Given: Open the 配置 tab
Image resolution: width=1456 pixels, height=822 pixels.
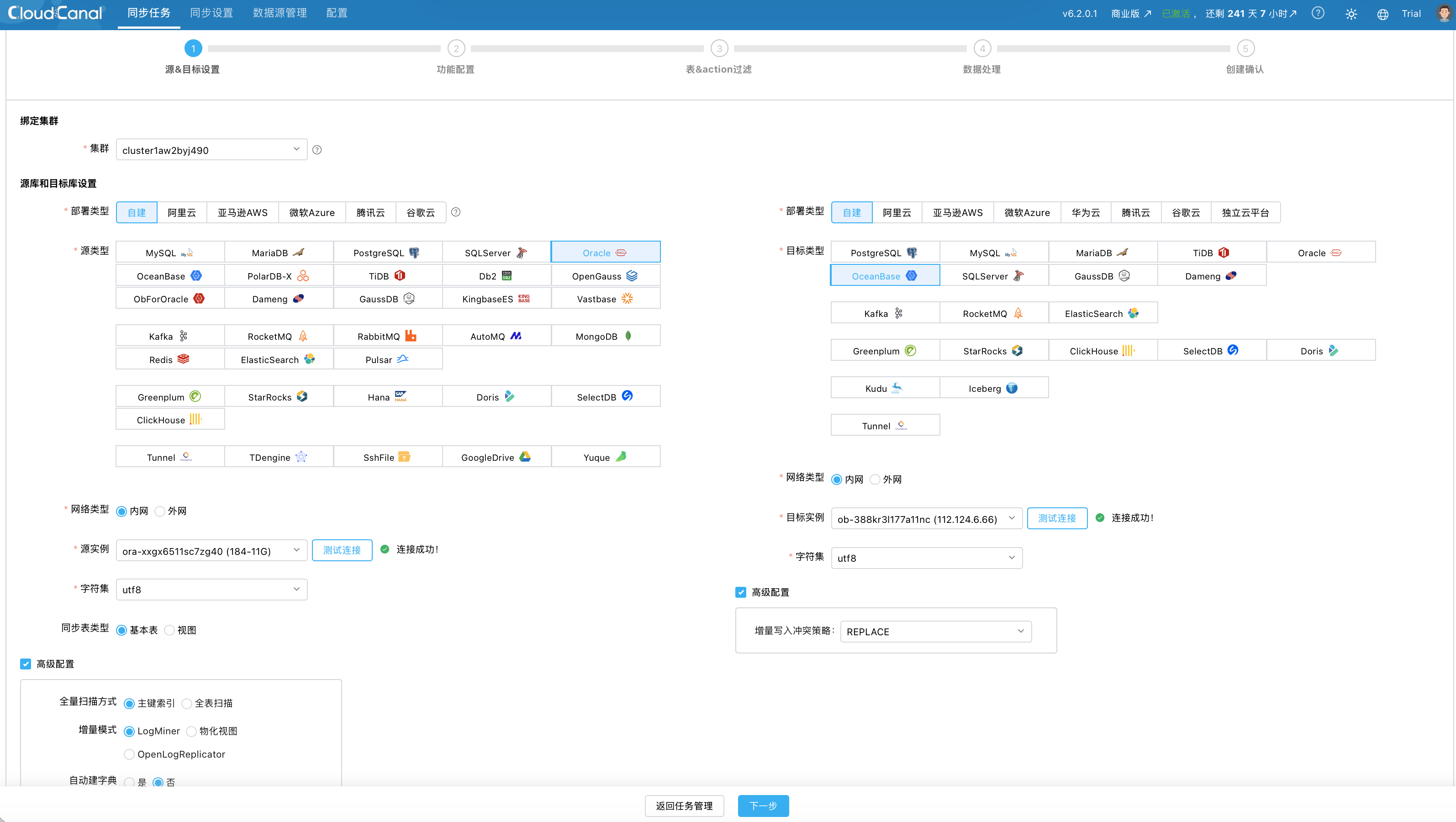Looking at the screenshot, I should pyautogui.click(x=337, y=13).
